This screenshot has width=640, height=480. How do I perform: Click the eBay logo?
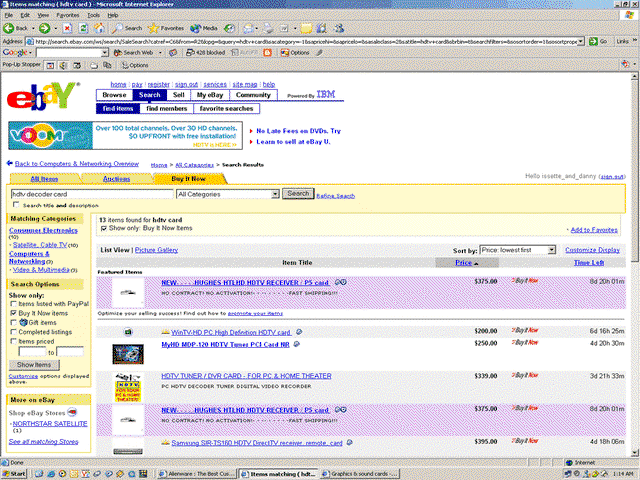pyautogui.click(x=42, y=96)
